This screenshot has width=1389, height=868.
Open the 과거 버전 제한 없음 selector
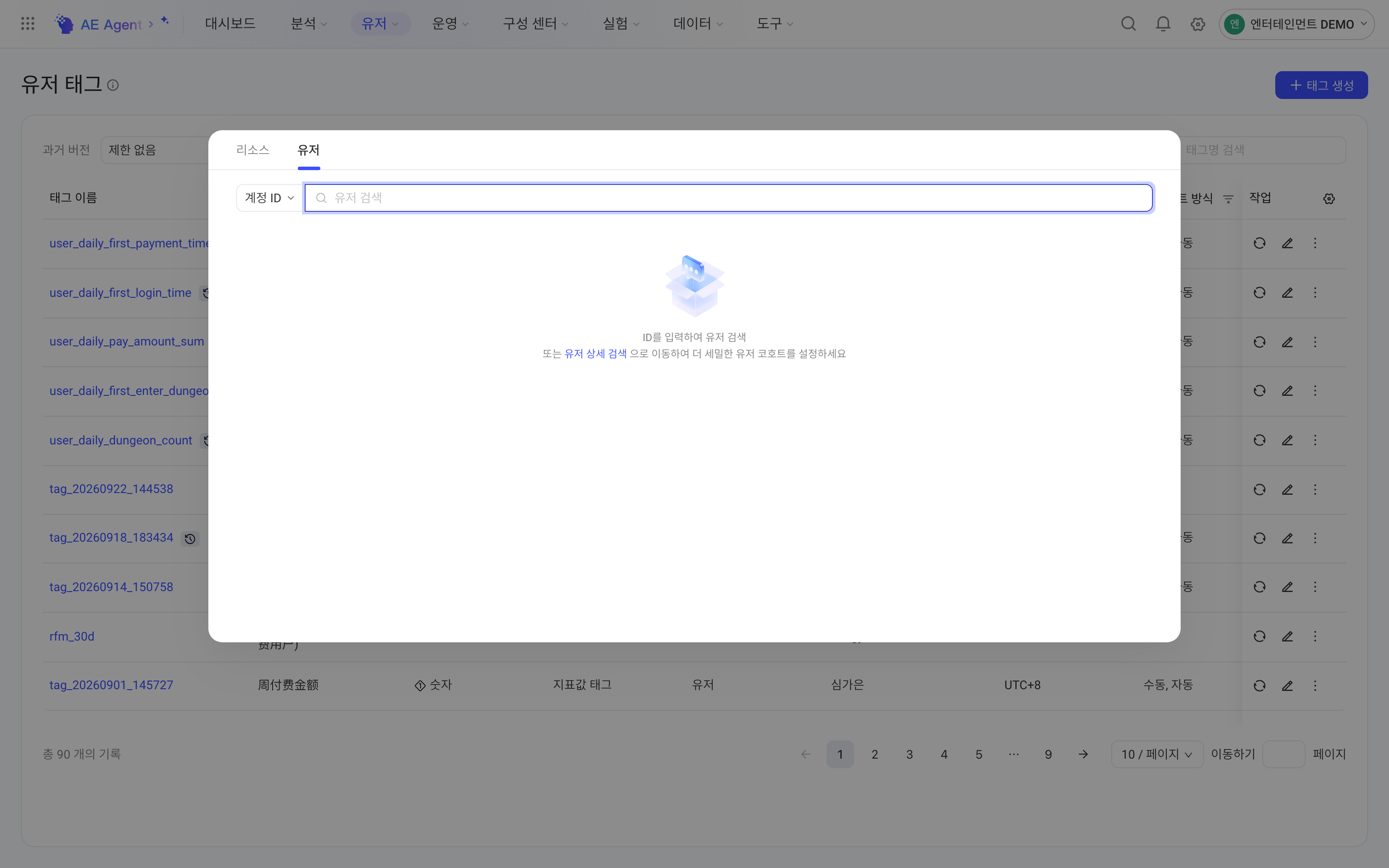tap(155, 150)
